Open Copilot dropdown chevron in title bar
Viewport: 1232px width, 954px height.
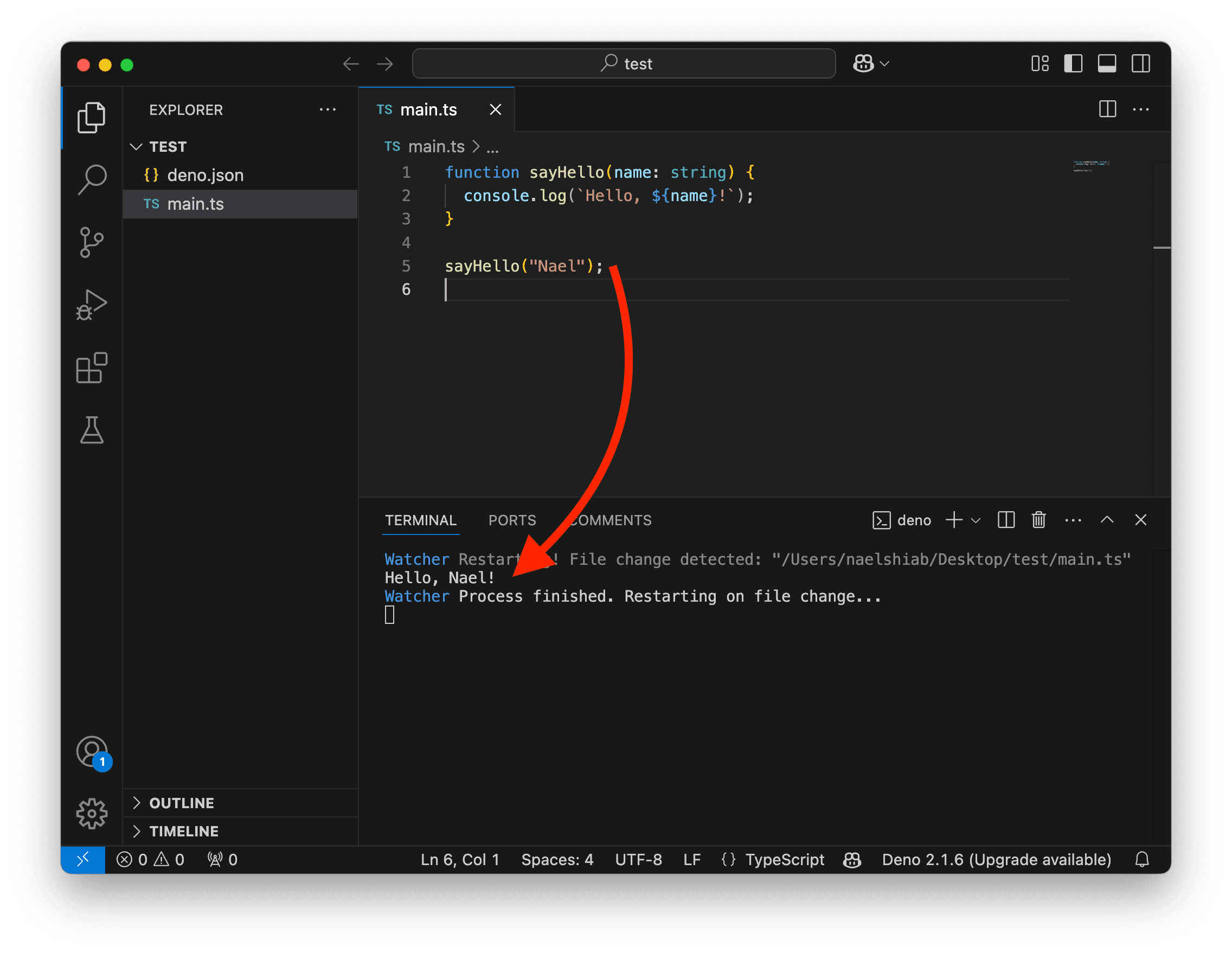click(x=884, y=64)
